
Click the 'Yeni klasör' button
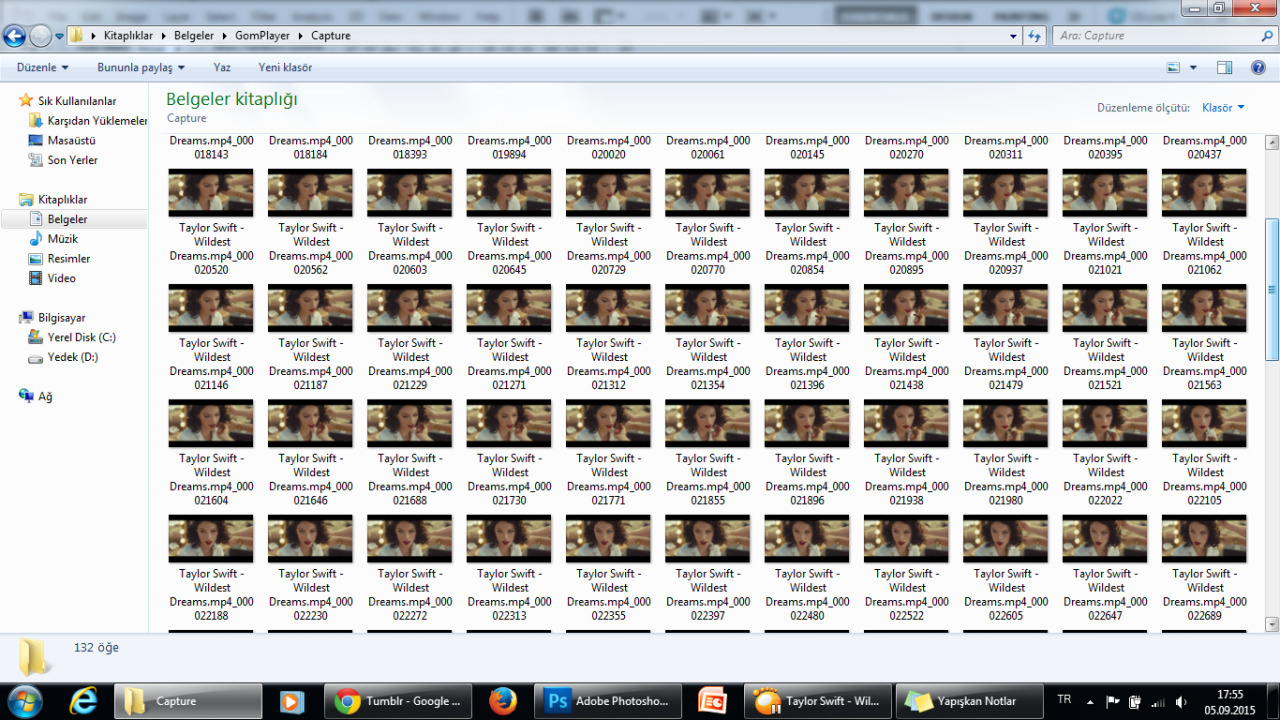(x=285, y=68)
